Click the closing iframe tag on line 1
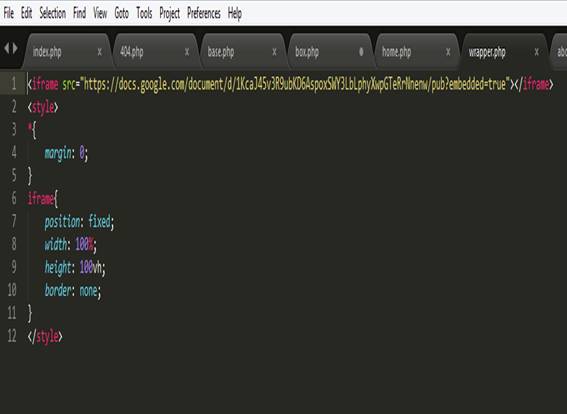 (x=534, y=84)
